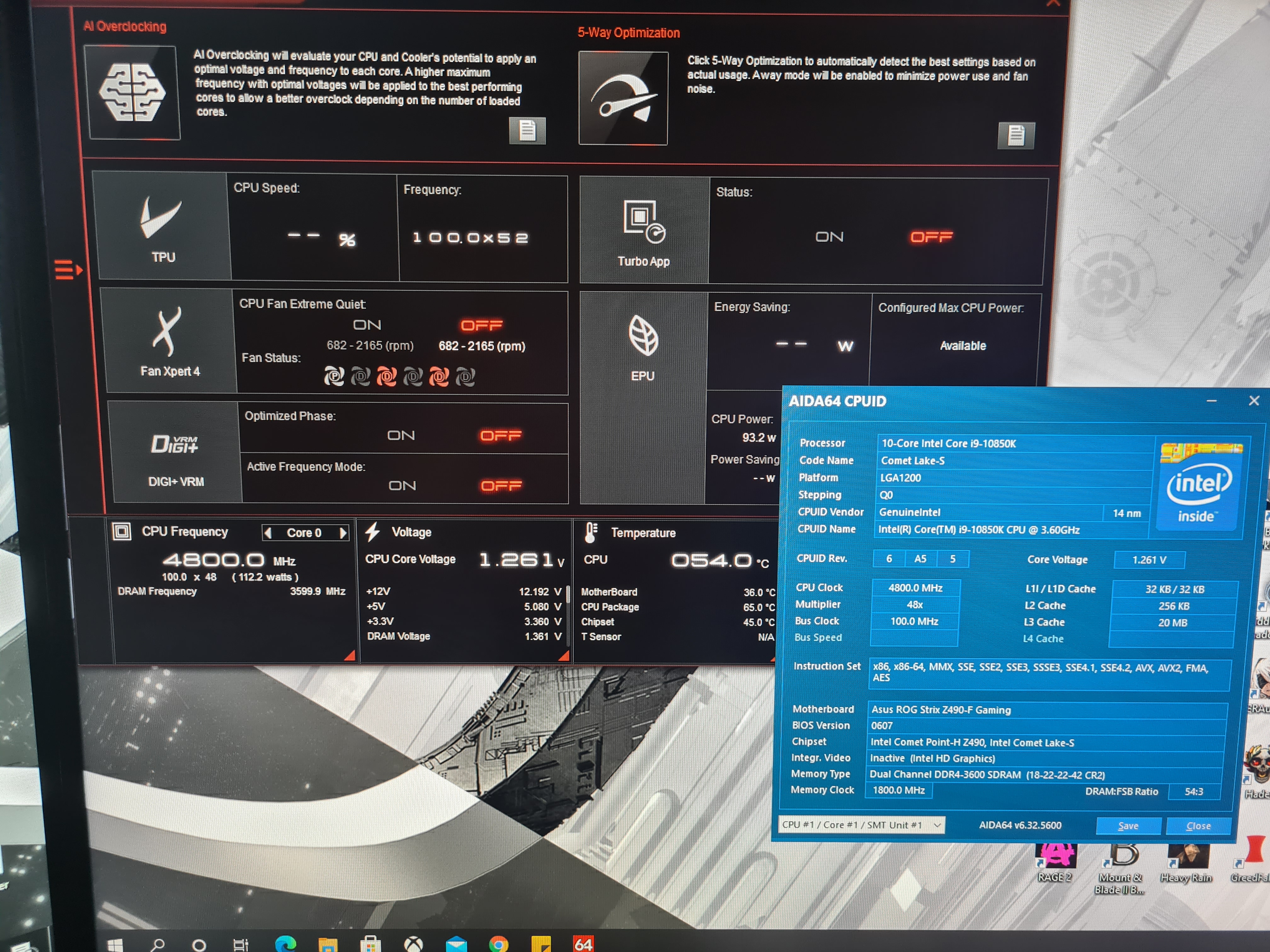Select the last fan status icon
The height and width of the screenshot is (952, 1270).
pyautogui.click(x=466, y=377)
